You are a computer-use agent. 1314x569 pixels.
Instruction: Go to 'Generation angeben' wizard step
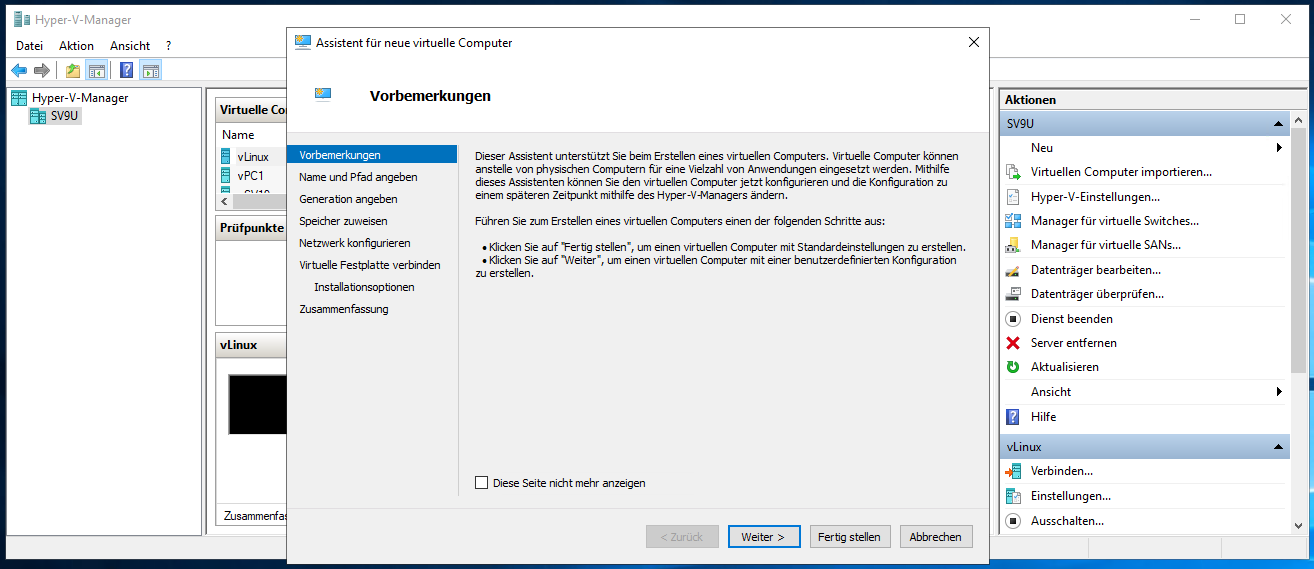tap(348, 199)
